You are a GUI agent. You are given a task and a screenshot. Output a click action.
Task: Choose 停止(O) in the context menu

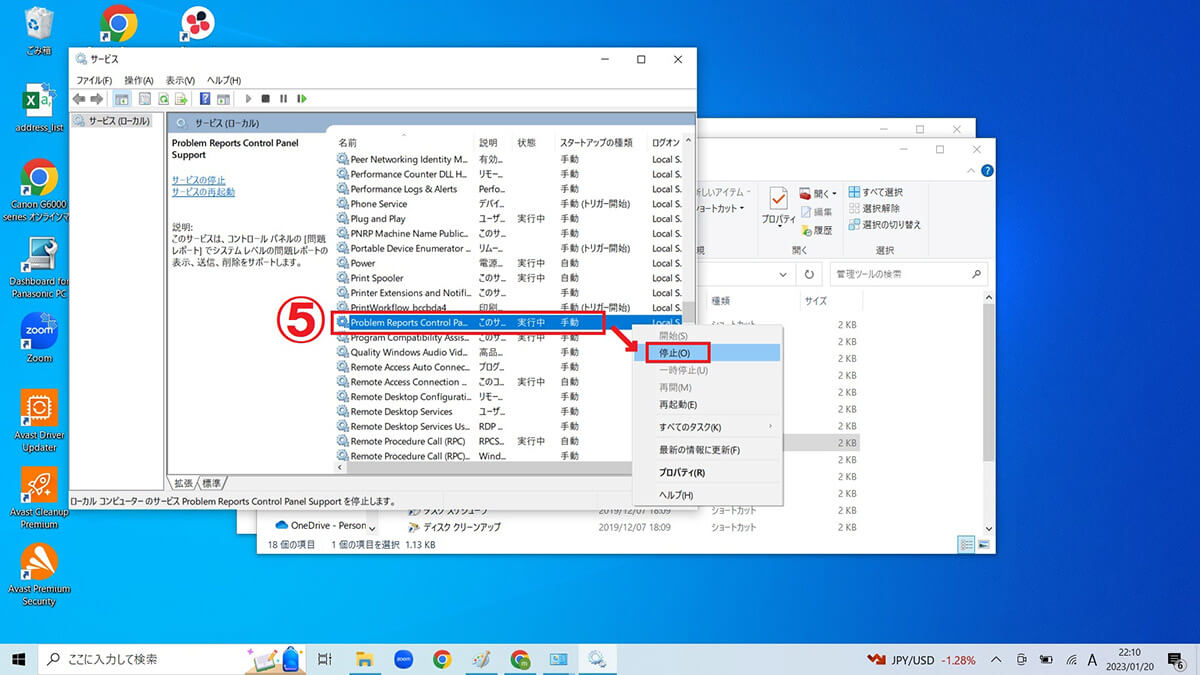(706, 353)
